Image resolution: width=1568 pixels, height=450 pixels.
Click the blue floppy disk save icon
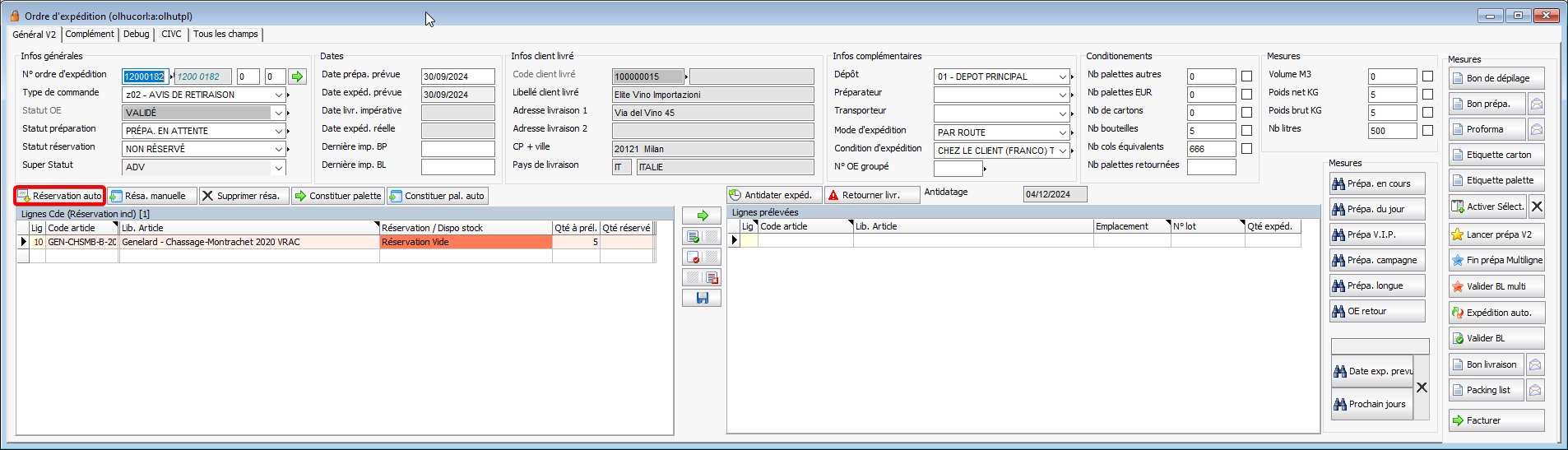pos(702,298)
